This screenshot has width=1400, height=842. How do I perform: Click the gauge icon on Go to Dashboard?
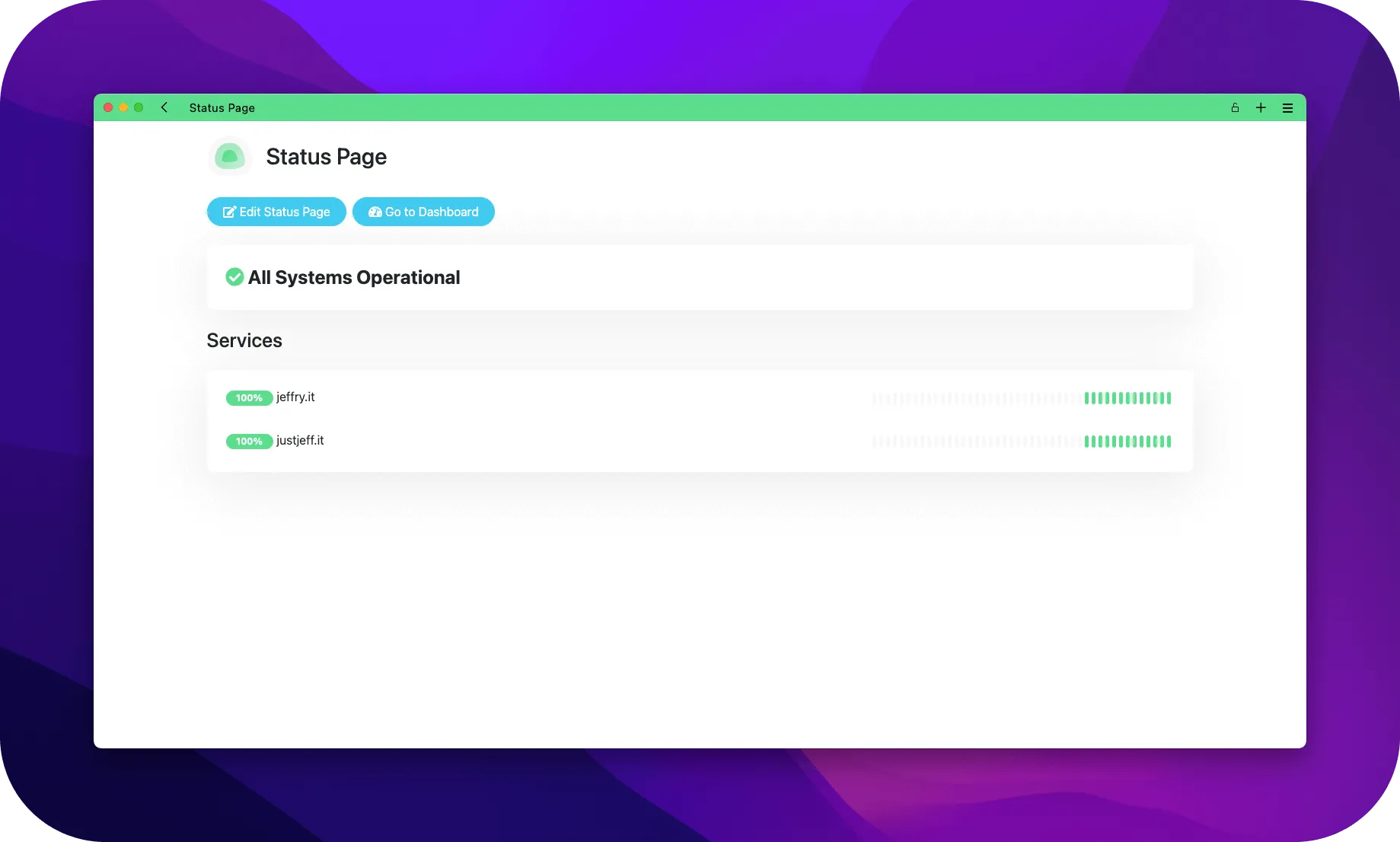375,212
